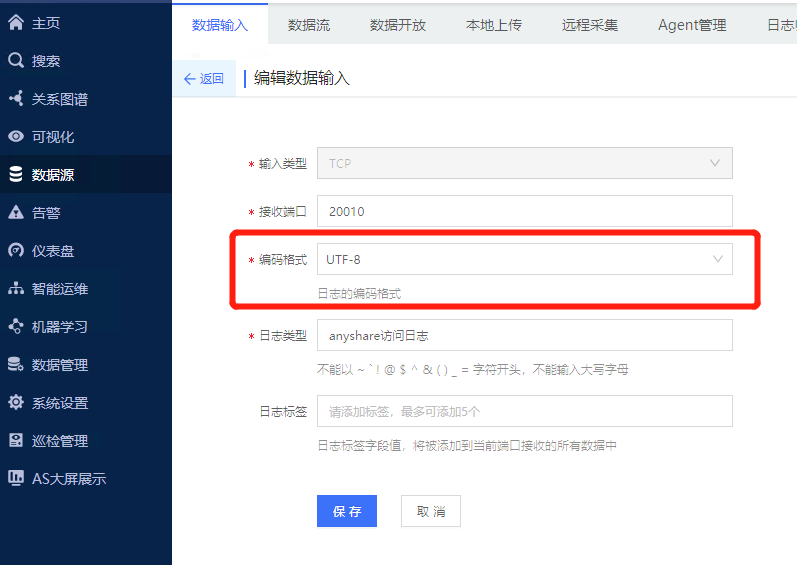Expand the 编码格式 UTF-8 dropdown
This screenshot has height=565, width=797.
pyautogui.click(x=525, y=259)
